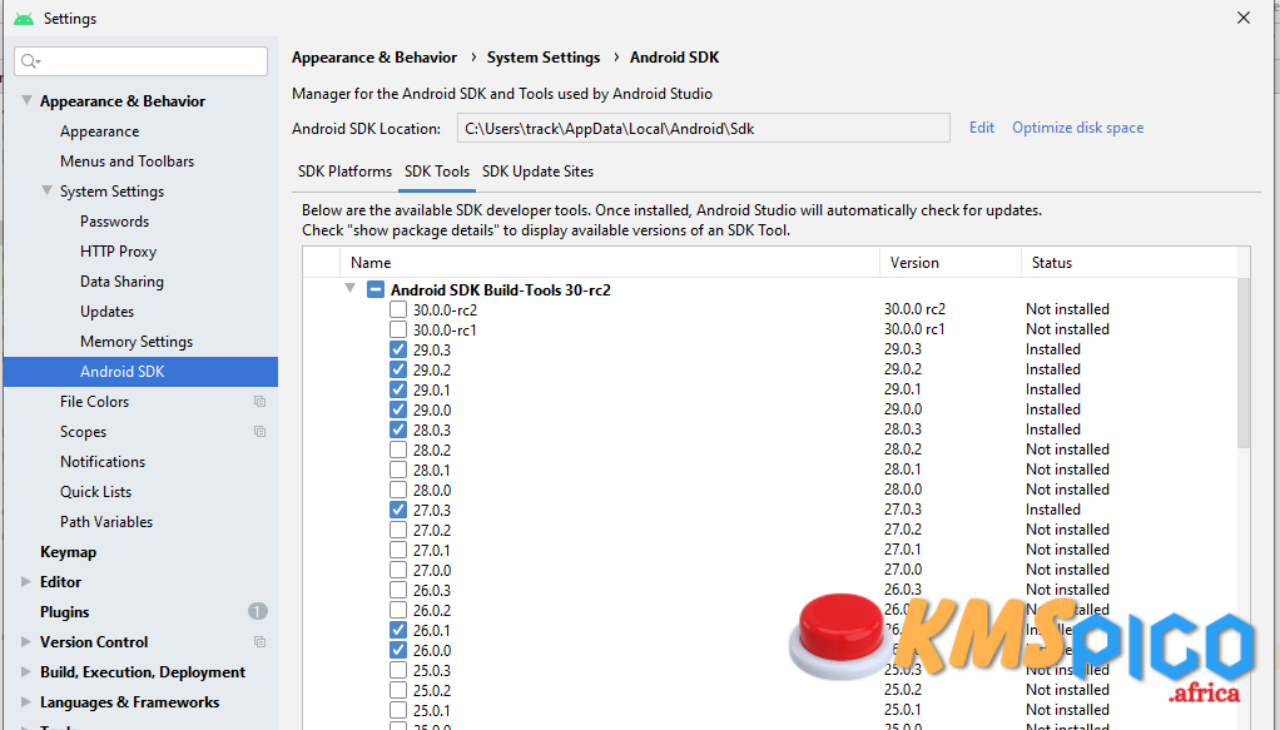This screenshot has height=730, width=1280.
Task: Click System Settings in the breadcrumb
Action: coord(543,58)
